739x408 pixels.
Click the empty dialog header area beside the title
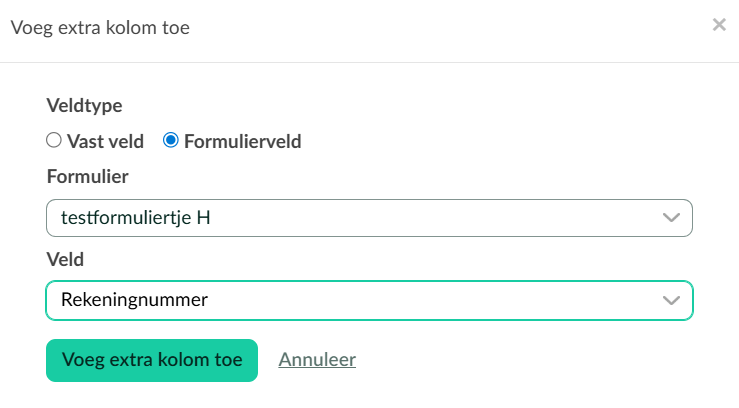(x=450, y=27)
